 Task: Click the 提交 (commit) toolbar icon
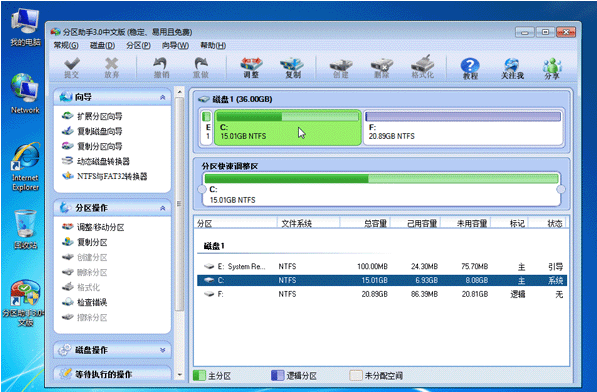(72, 68)
